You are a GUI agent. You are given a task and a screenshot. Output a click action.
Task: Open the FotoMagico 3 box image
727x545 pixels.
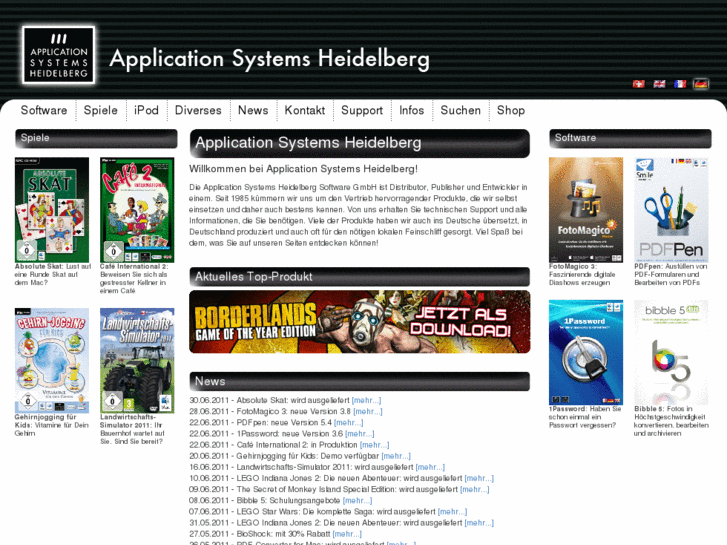586,210
